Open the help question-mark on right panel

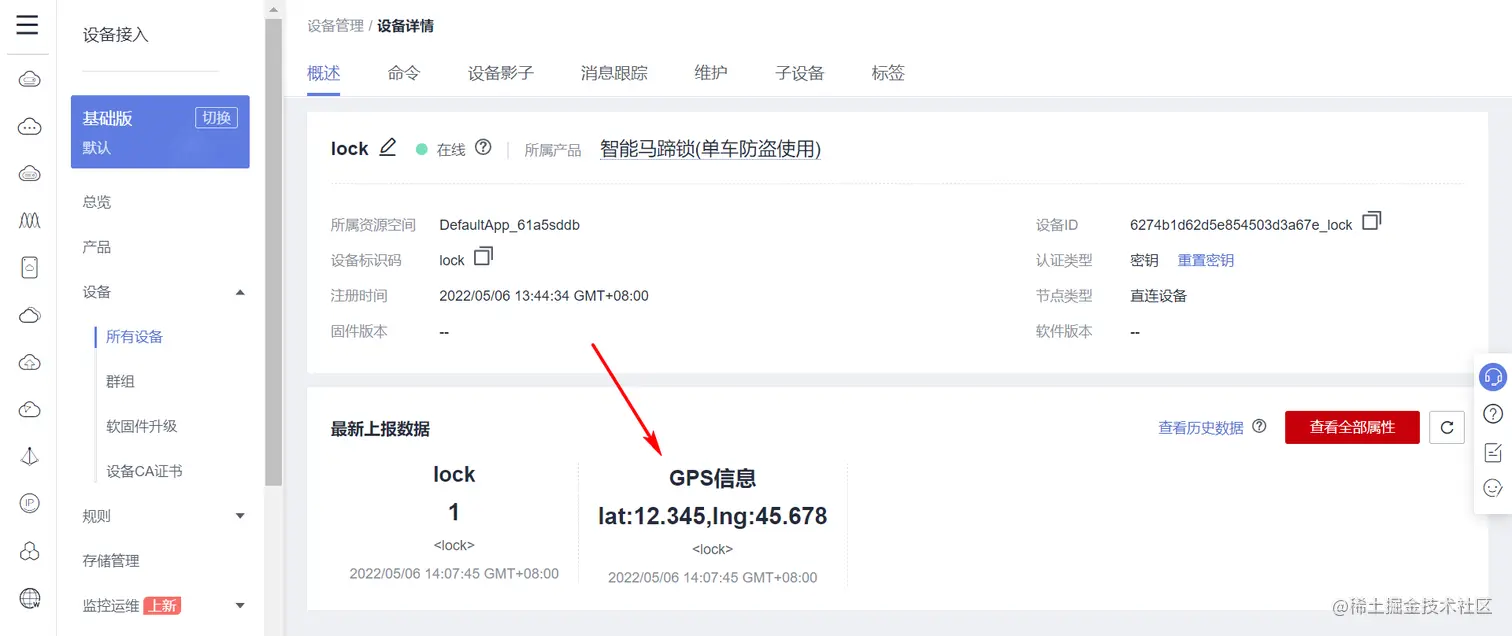point(1493,414)
